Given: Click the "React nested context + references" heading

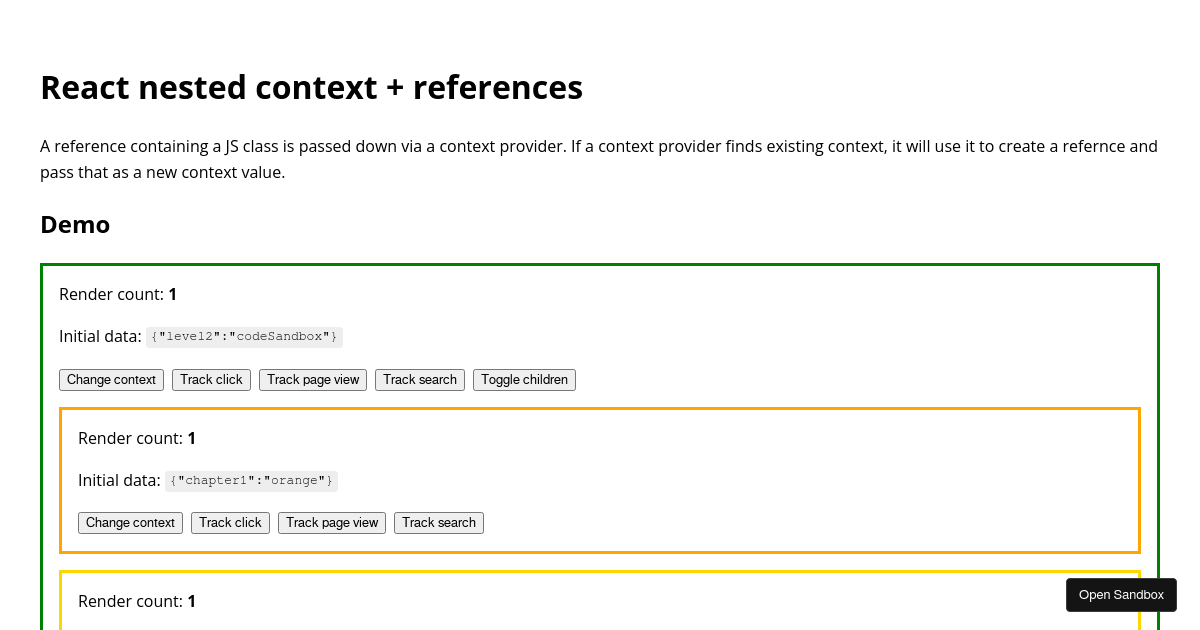Looking at the screenshot, I should click(312, 88).
